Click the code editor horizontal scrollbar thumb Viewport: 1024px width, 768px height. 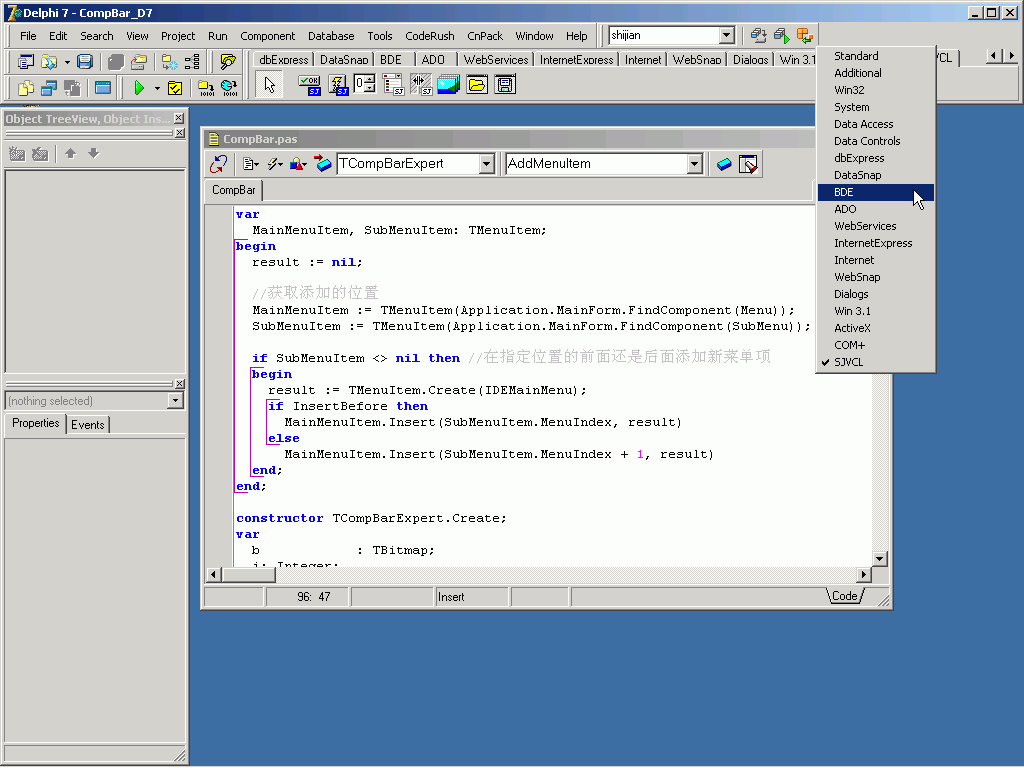(x=248, y=575)
